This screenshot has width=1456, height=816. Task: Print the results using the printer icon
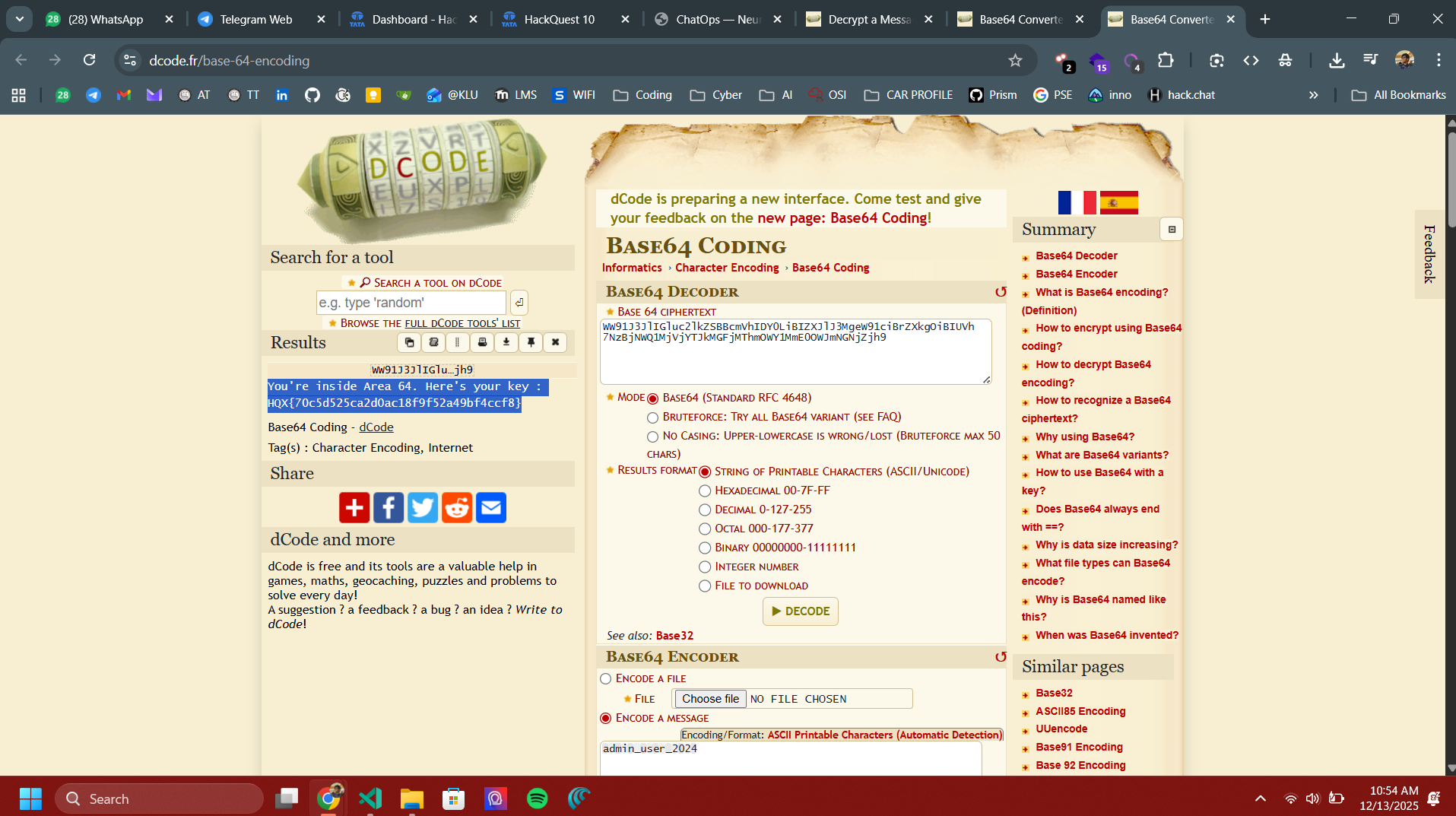click(x=482, y=342)
